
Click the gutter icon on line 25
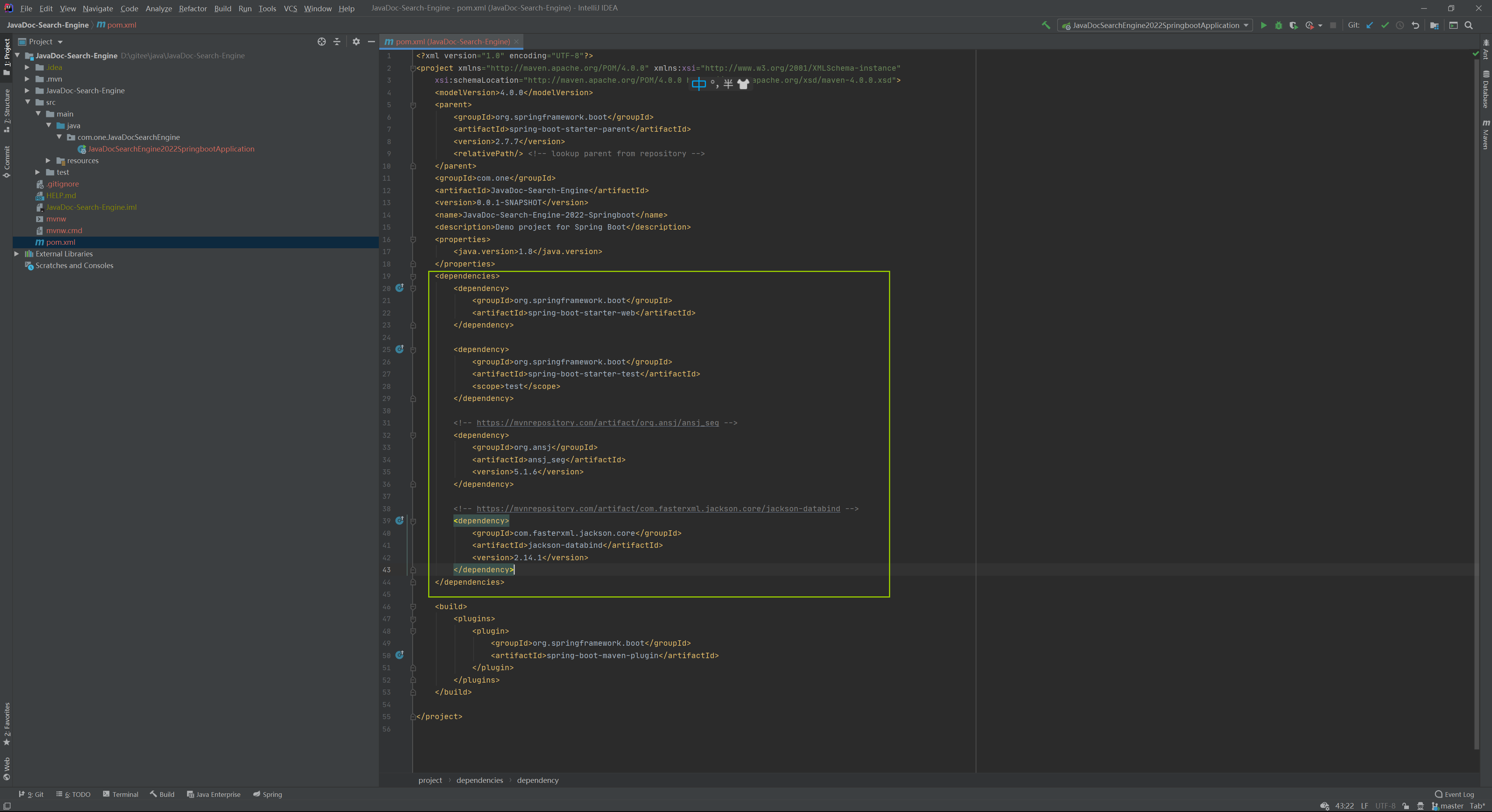pyautogui.click(x=400, y=349)
